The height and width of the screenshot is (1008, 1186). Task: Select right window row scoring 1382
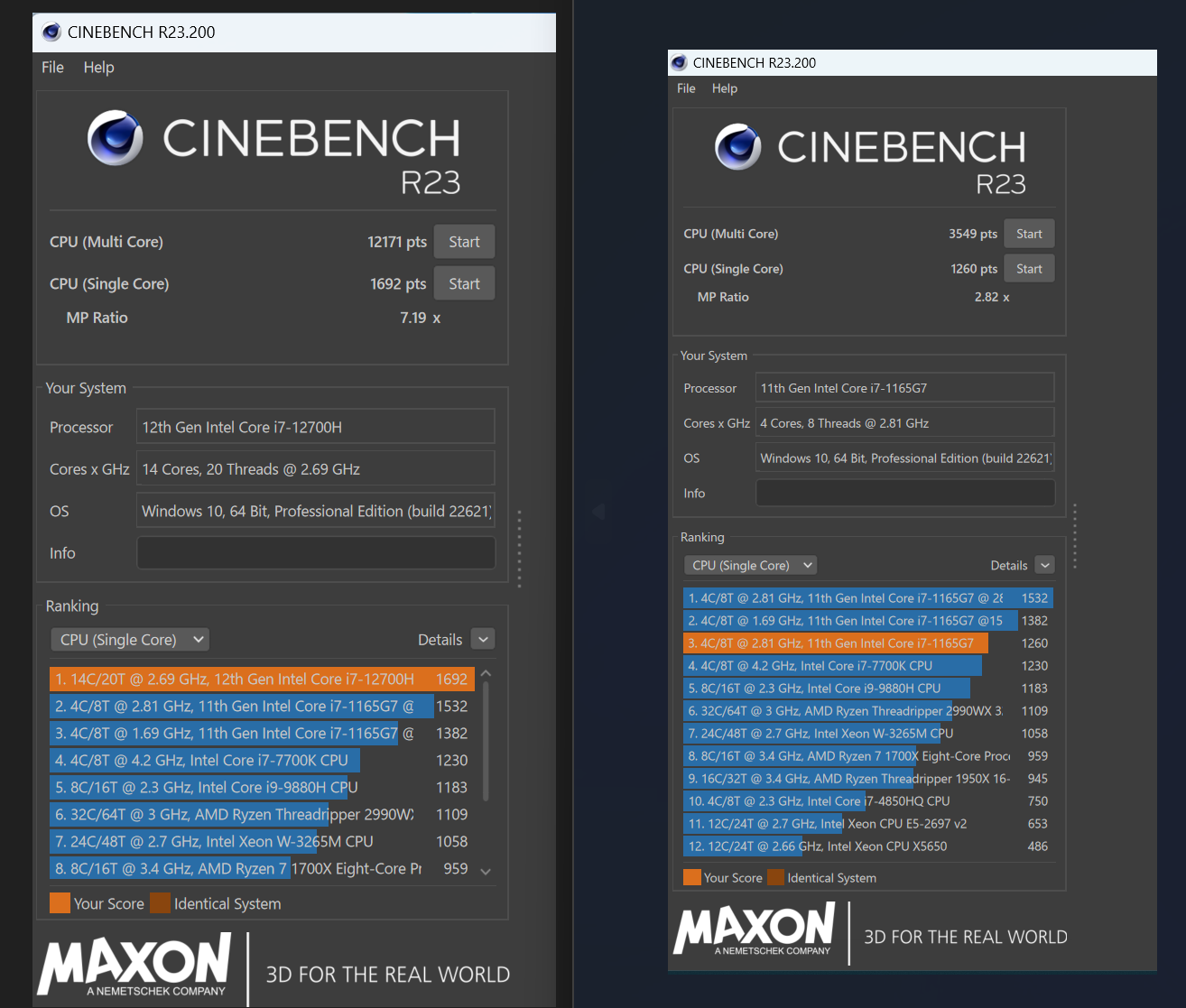868,621
